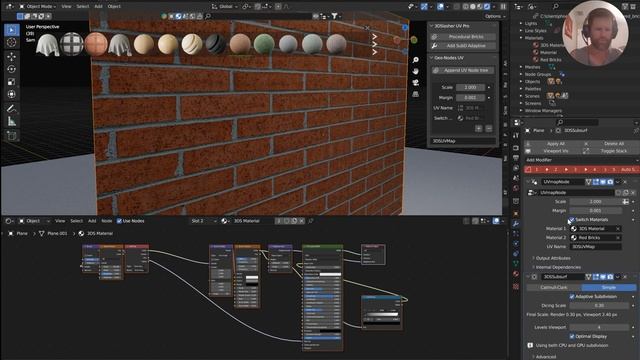640x360 pixels.
Task: Choose the Scale tool
Action: point(11,82)
